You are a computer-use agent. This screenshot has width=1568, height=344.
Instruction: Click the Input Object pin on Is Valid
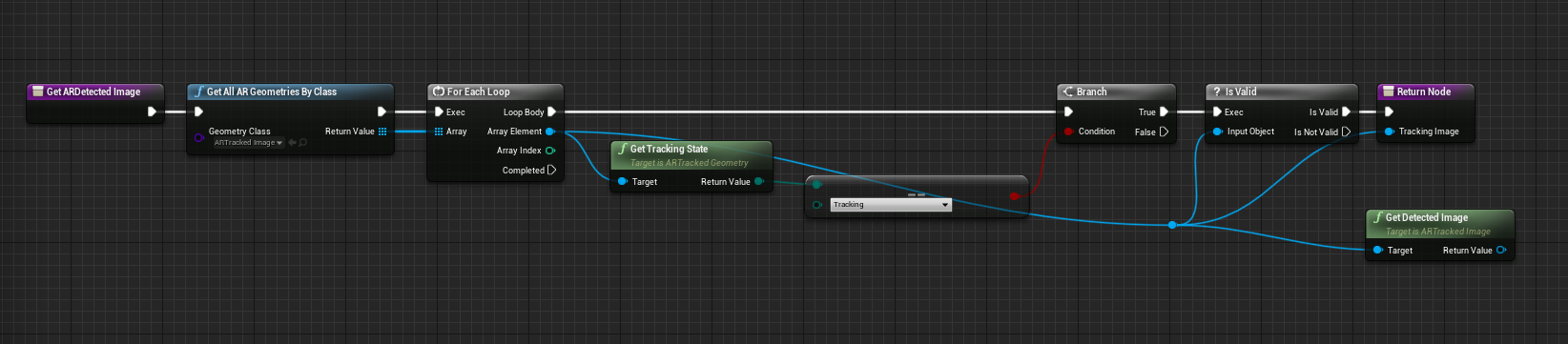(1217, 132)
